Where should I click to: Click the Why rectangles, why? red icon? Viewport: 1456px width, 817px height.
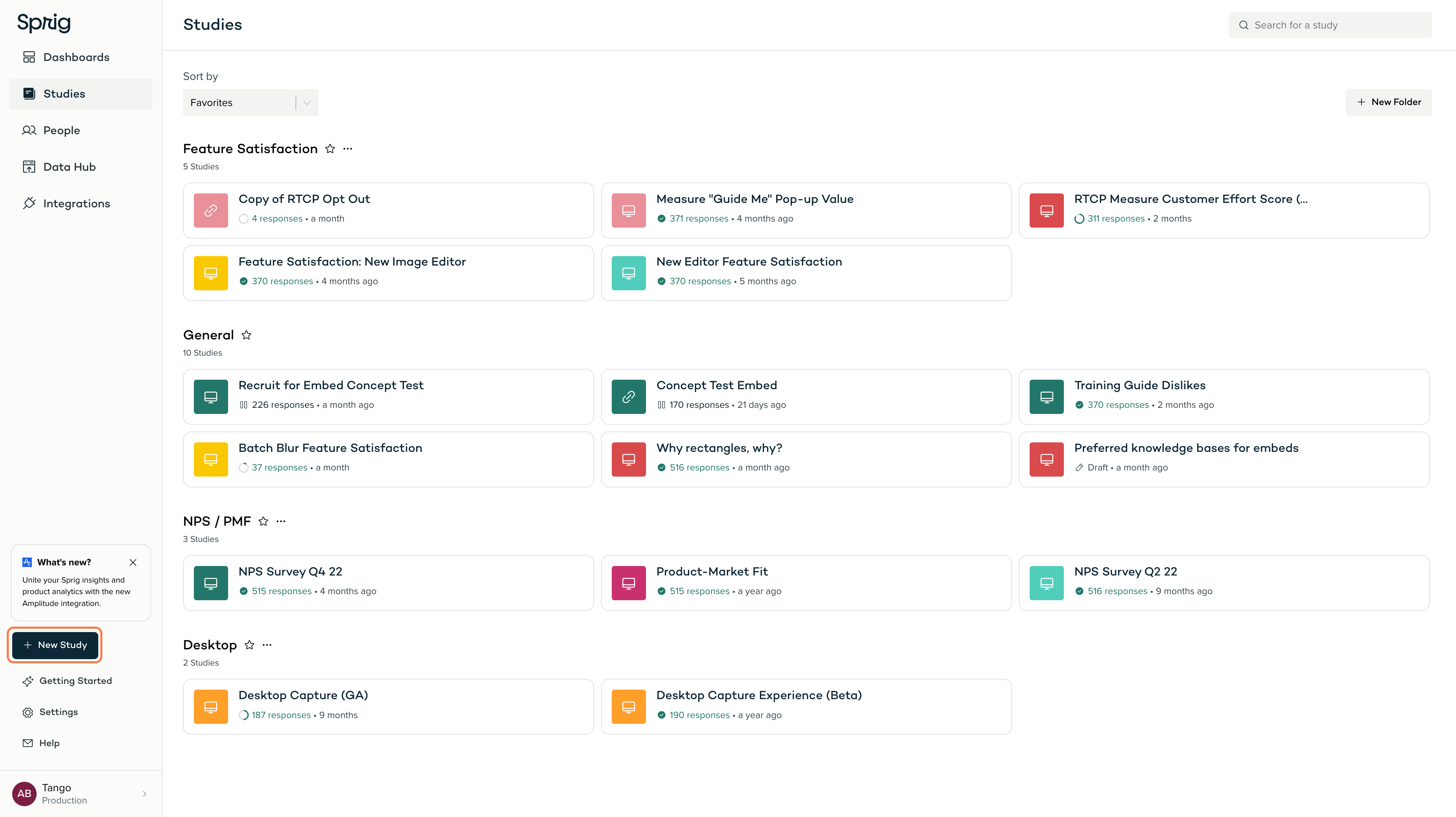coord(628,459)
